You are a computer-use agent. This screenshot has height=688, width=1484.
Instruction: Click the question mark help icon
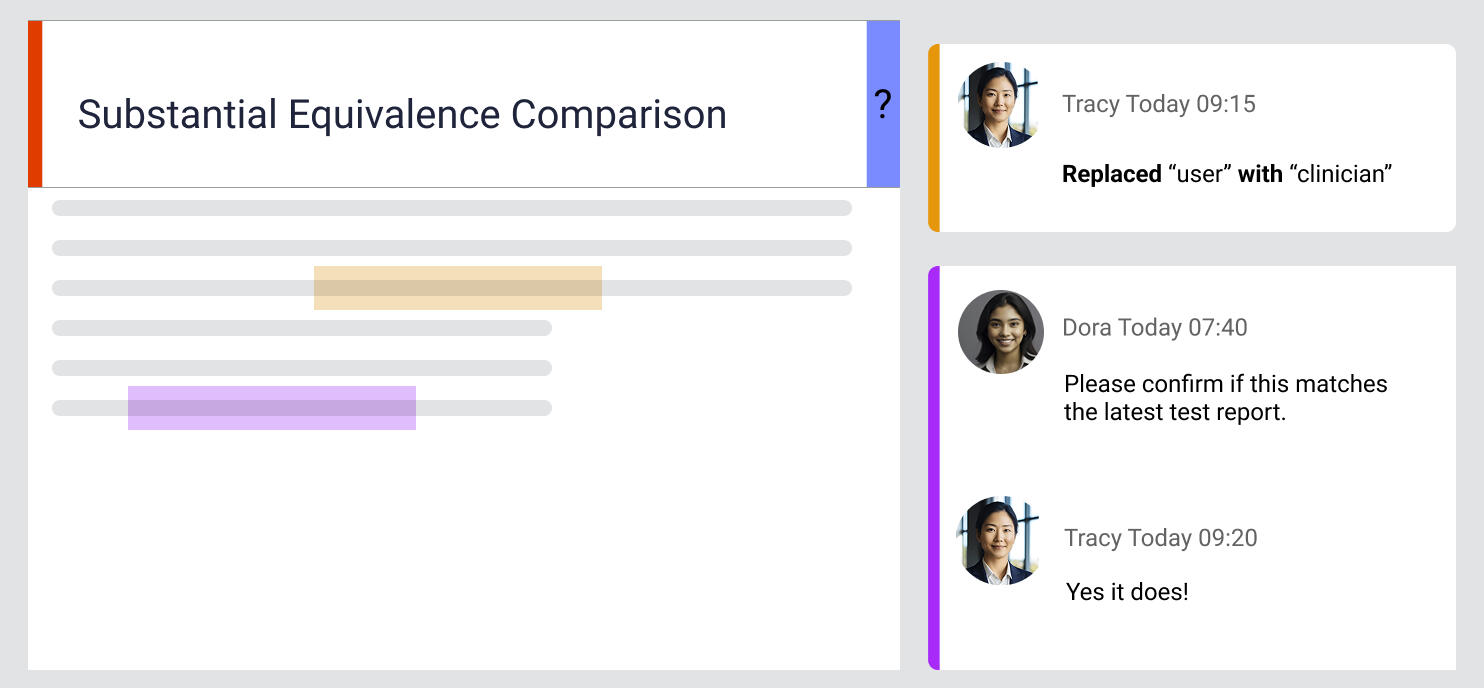pos(882,104)
